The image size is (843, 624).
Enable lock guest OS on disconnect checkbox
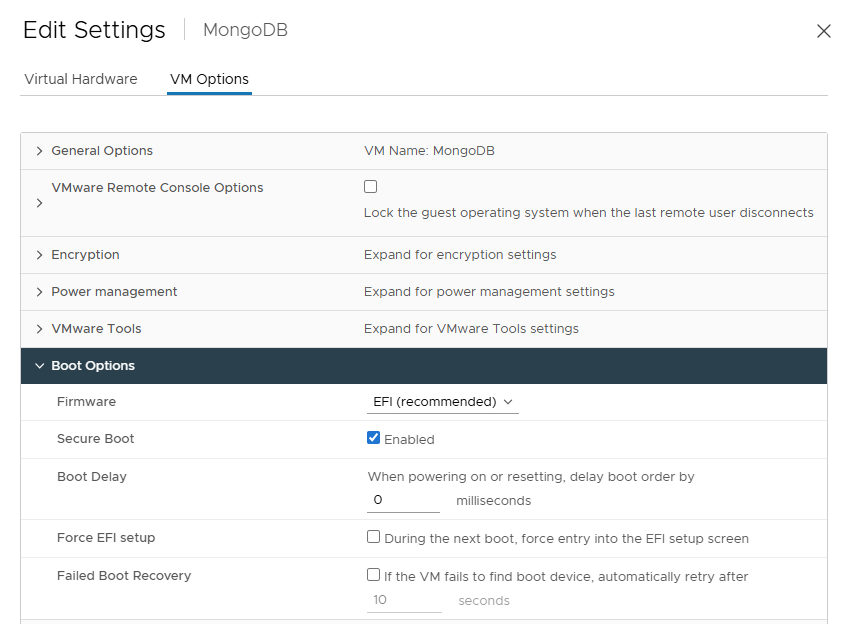point(370,187)
